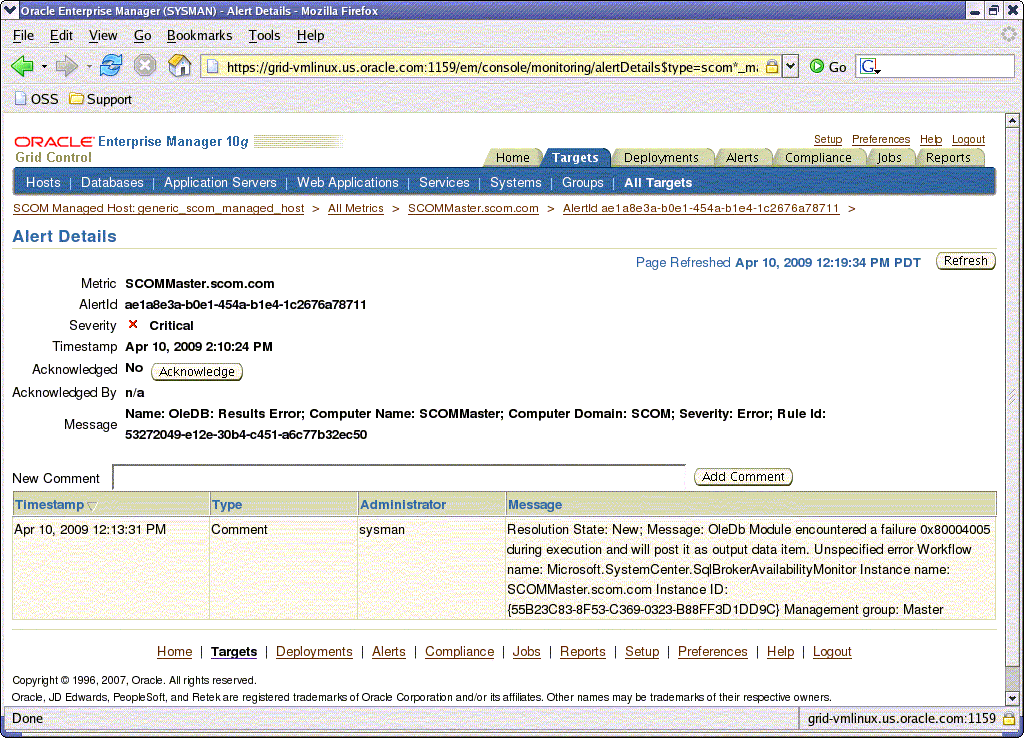Open the Services subtab
This screenshot has width=1024, height=738.
pyautogui.click(x=444, y=182)
